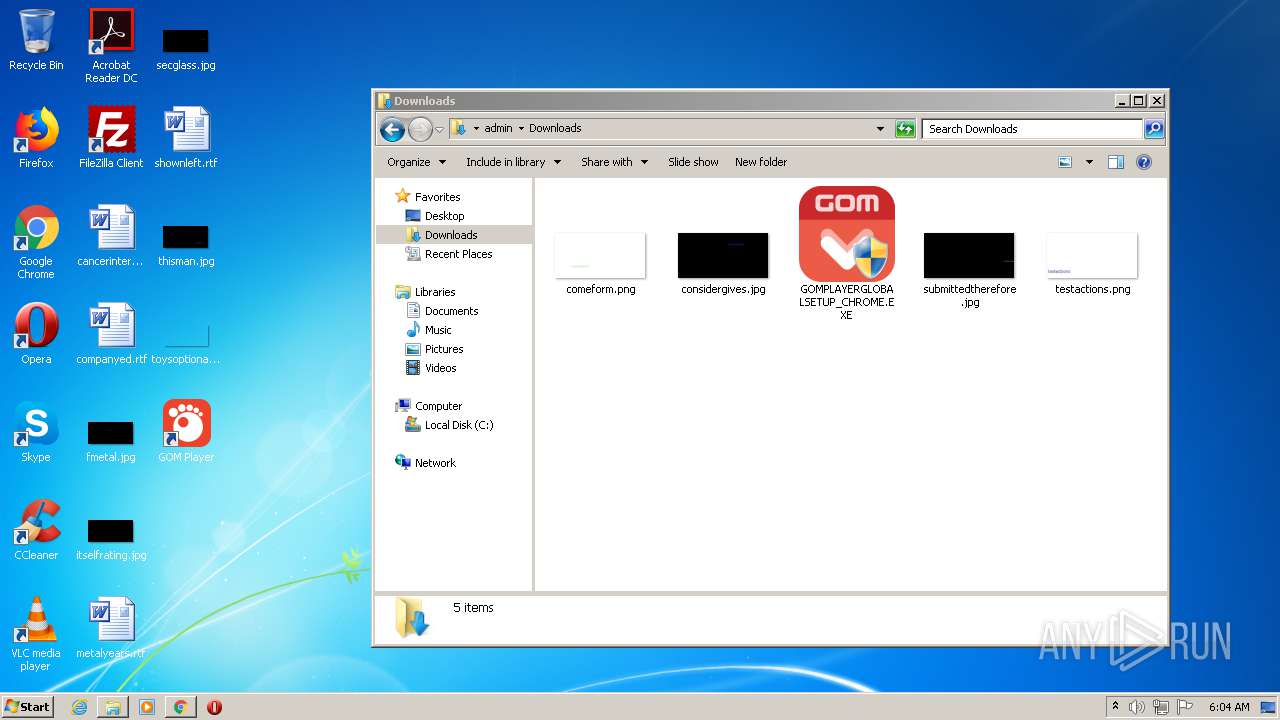Click the search magnifier icon

point(1154,129)
